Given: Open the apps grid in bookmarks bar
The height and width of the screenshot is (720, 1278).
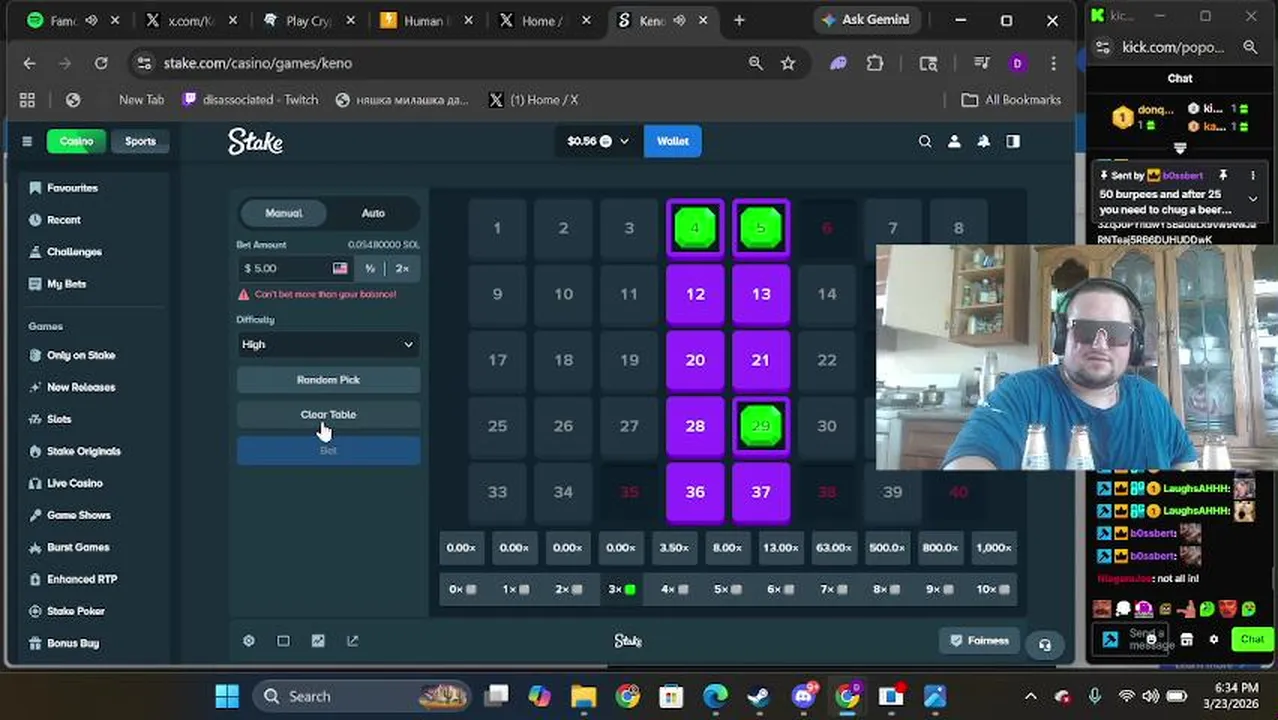Looking at the screenshot, I should 27,100.
